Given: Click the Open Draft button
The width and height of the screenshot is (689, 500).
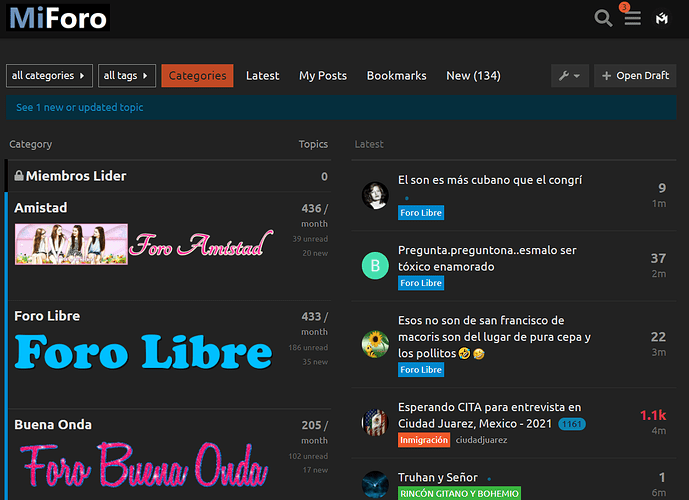Looking at the screenshot, I should tap(635, 76).
